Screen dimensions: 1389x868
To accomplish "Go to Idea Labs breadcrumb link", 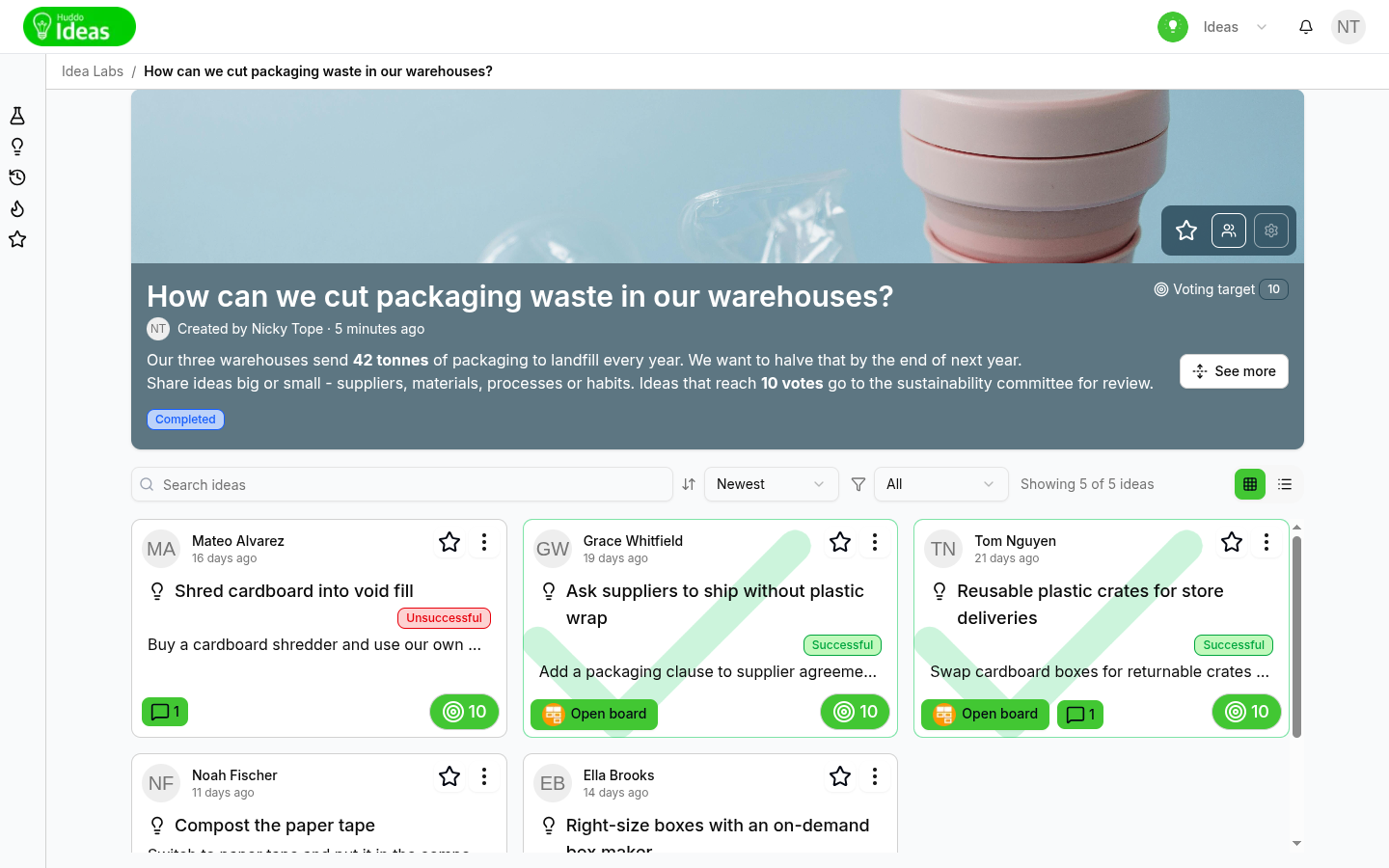I will 93,71.
